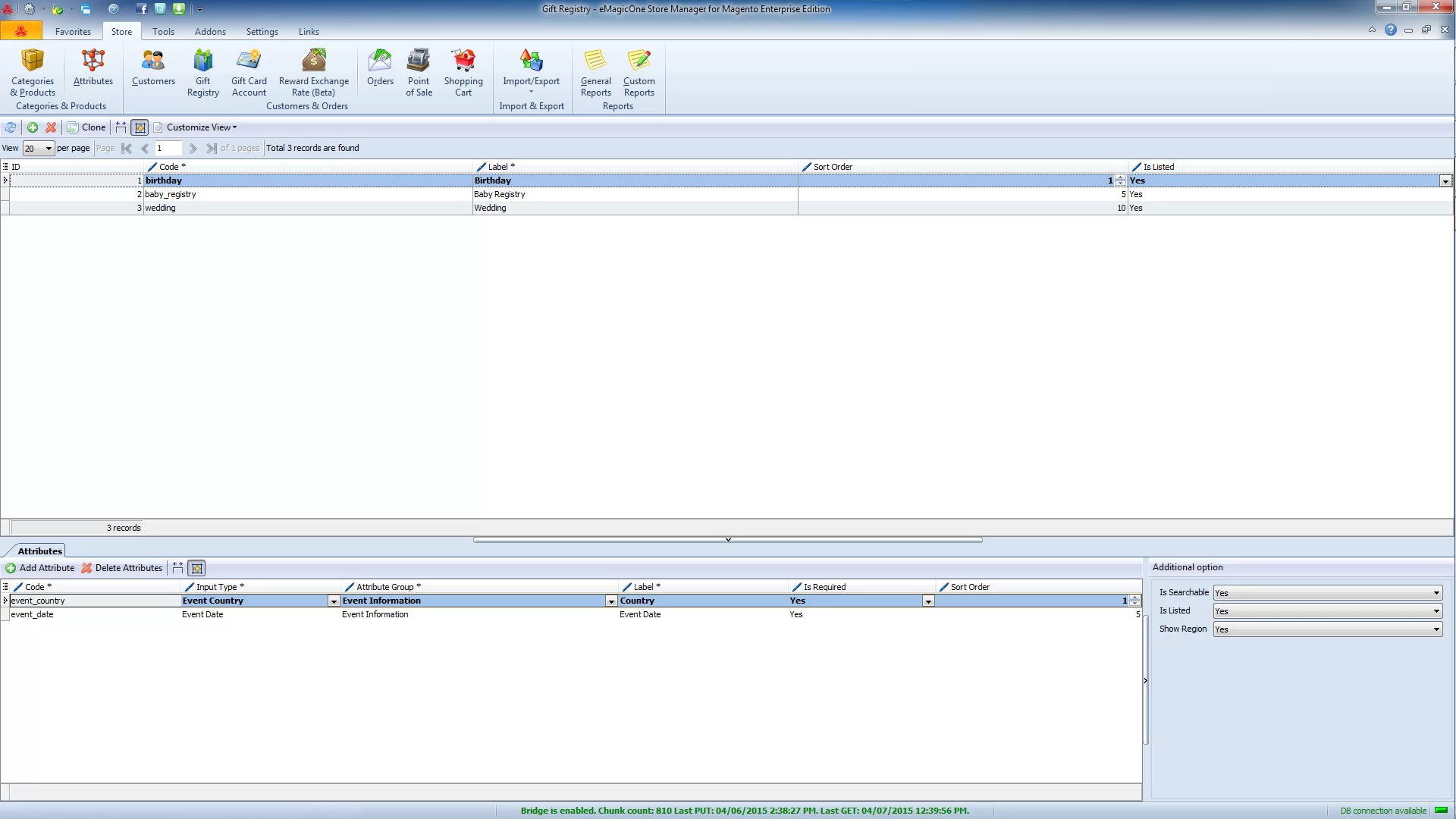
Task: Click the Delete Attributes button
Action: 122,568
